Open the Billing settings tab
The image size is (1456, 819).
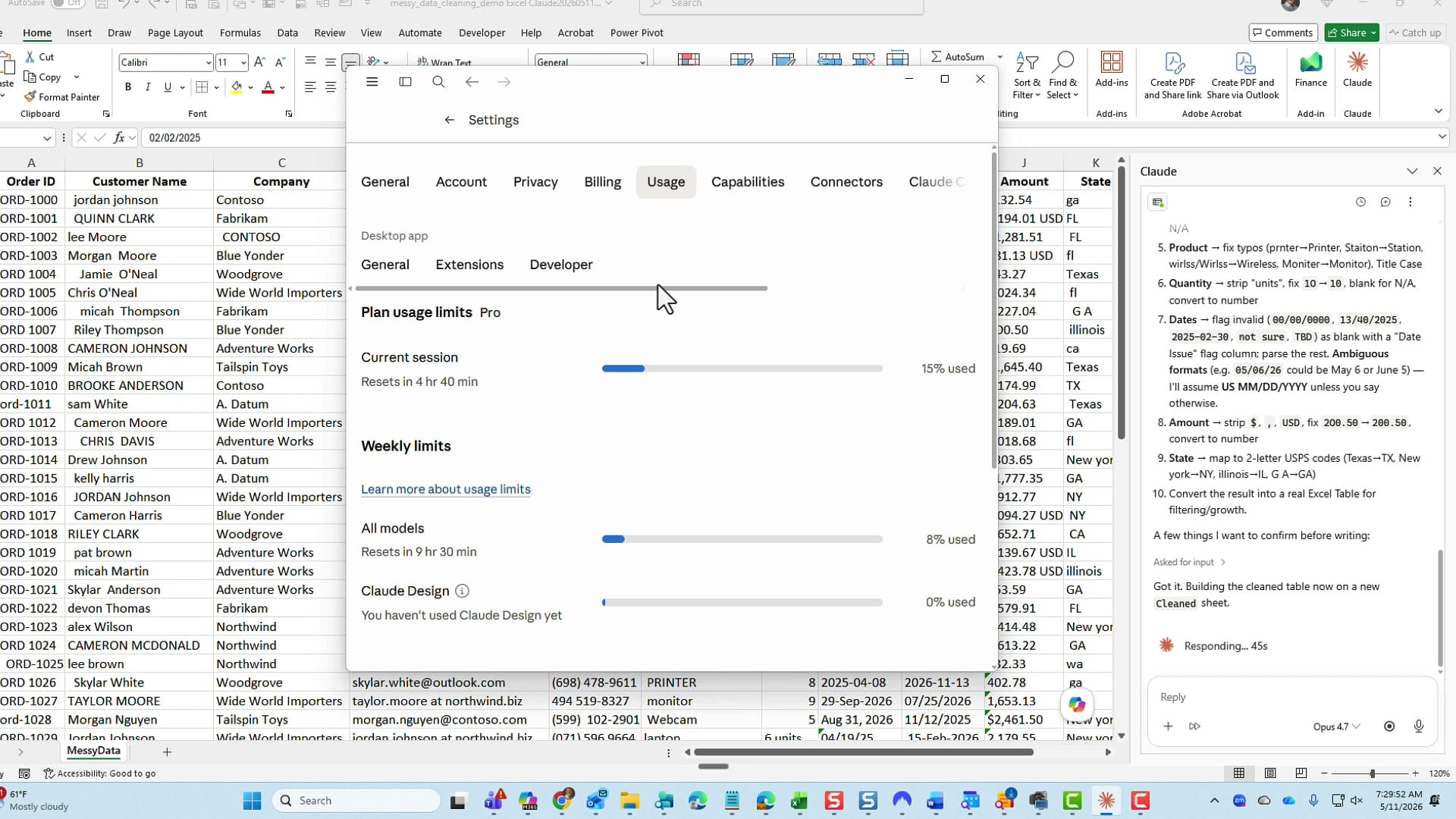(603, 182)
